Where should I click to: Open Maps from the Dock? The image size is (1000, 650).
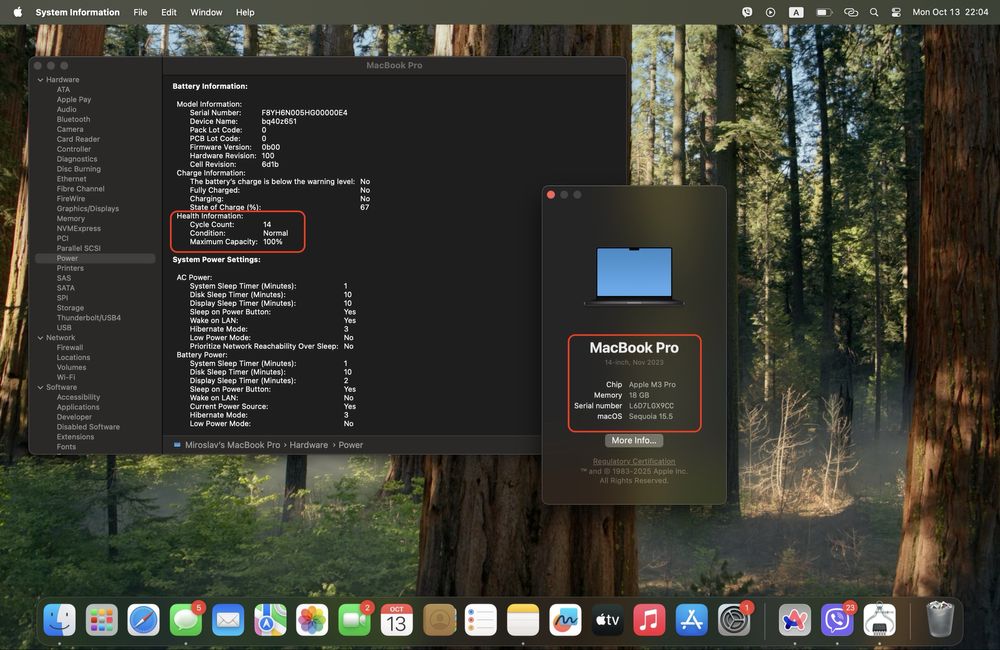[270, 619]
